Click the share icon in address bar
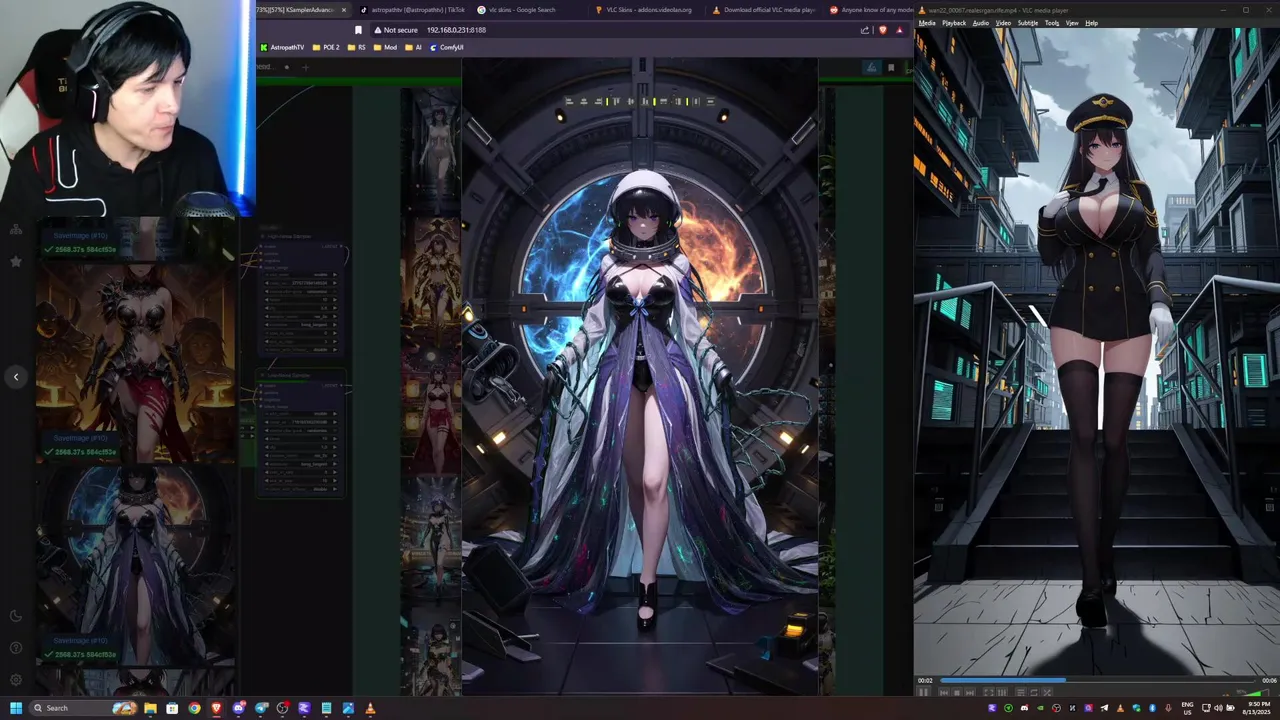 point(865,30)
